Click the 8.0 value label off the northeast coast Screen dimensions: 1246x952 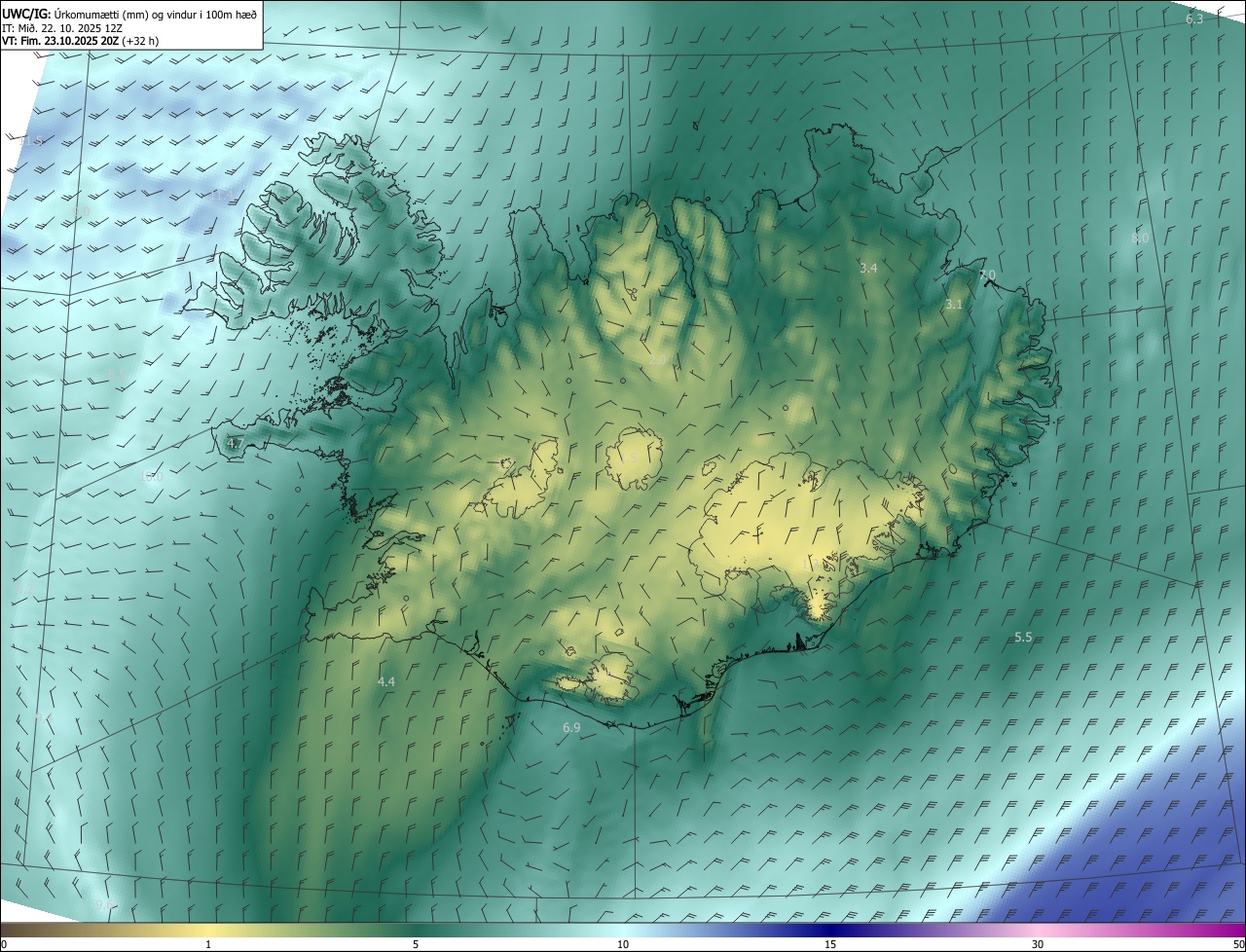coord(1140,238)
